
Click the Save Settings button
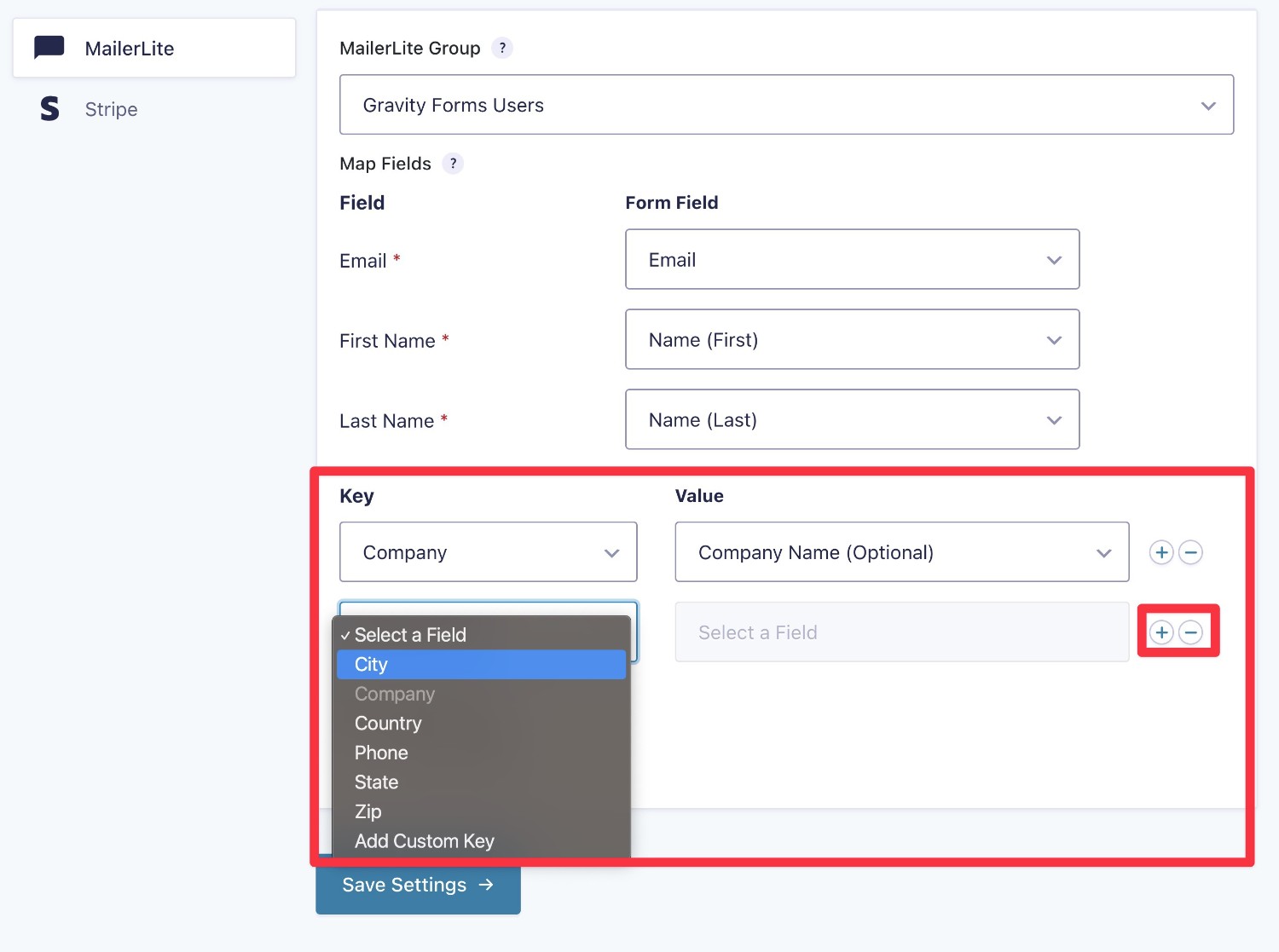418,886
